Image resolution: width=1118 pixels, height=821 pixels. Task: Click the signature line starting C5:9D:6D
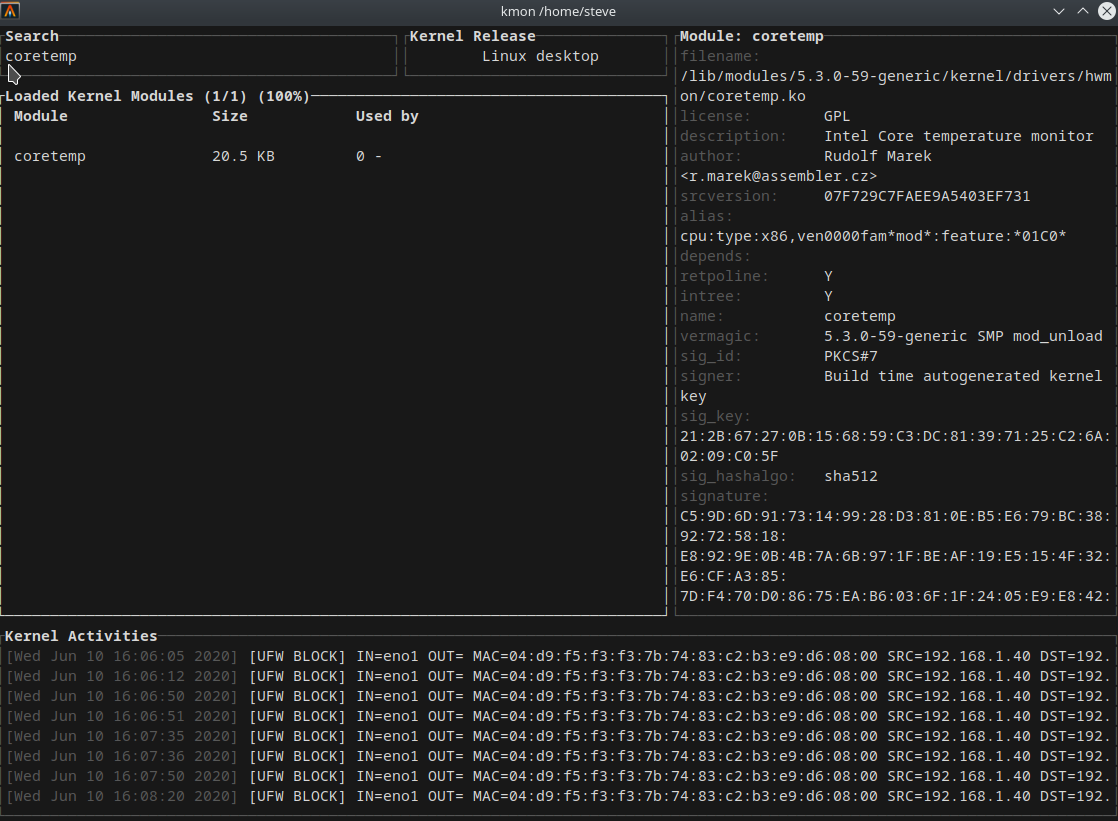[896, 516]
